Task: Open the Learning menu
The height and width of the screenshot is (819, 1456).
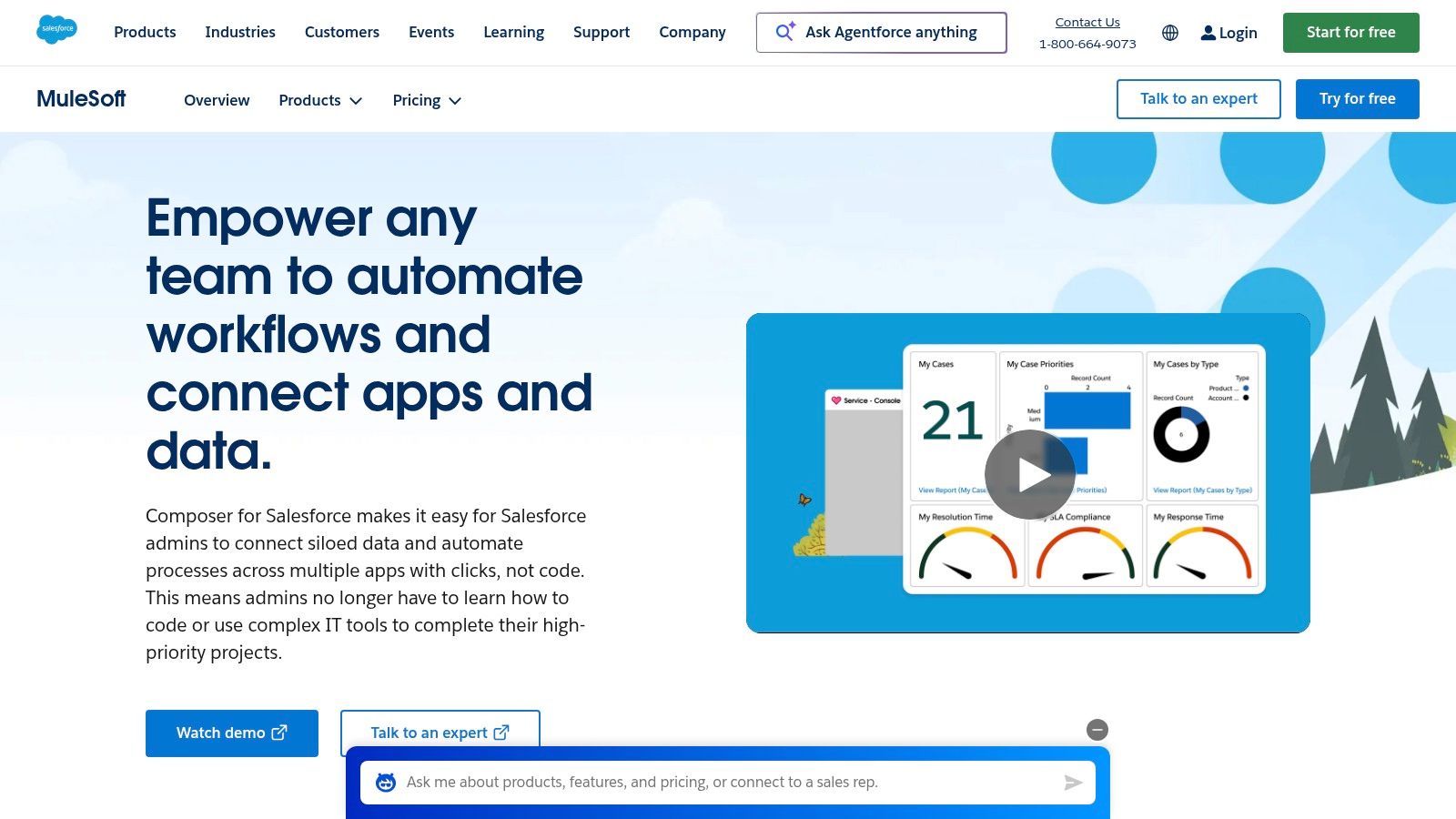Action: tap(513, 32)
